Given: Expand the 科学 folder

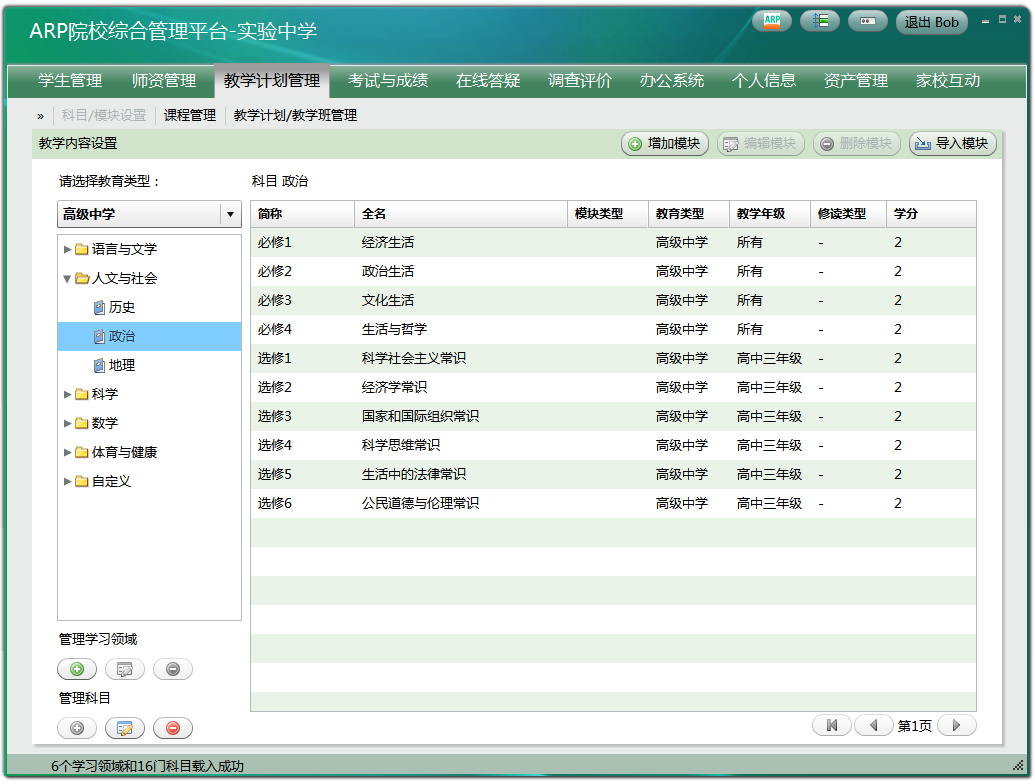Looking at the screenshot, I should coord(67,395).
